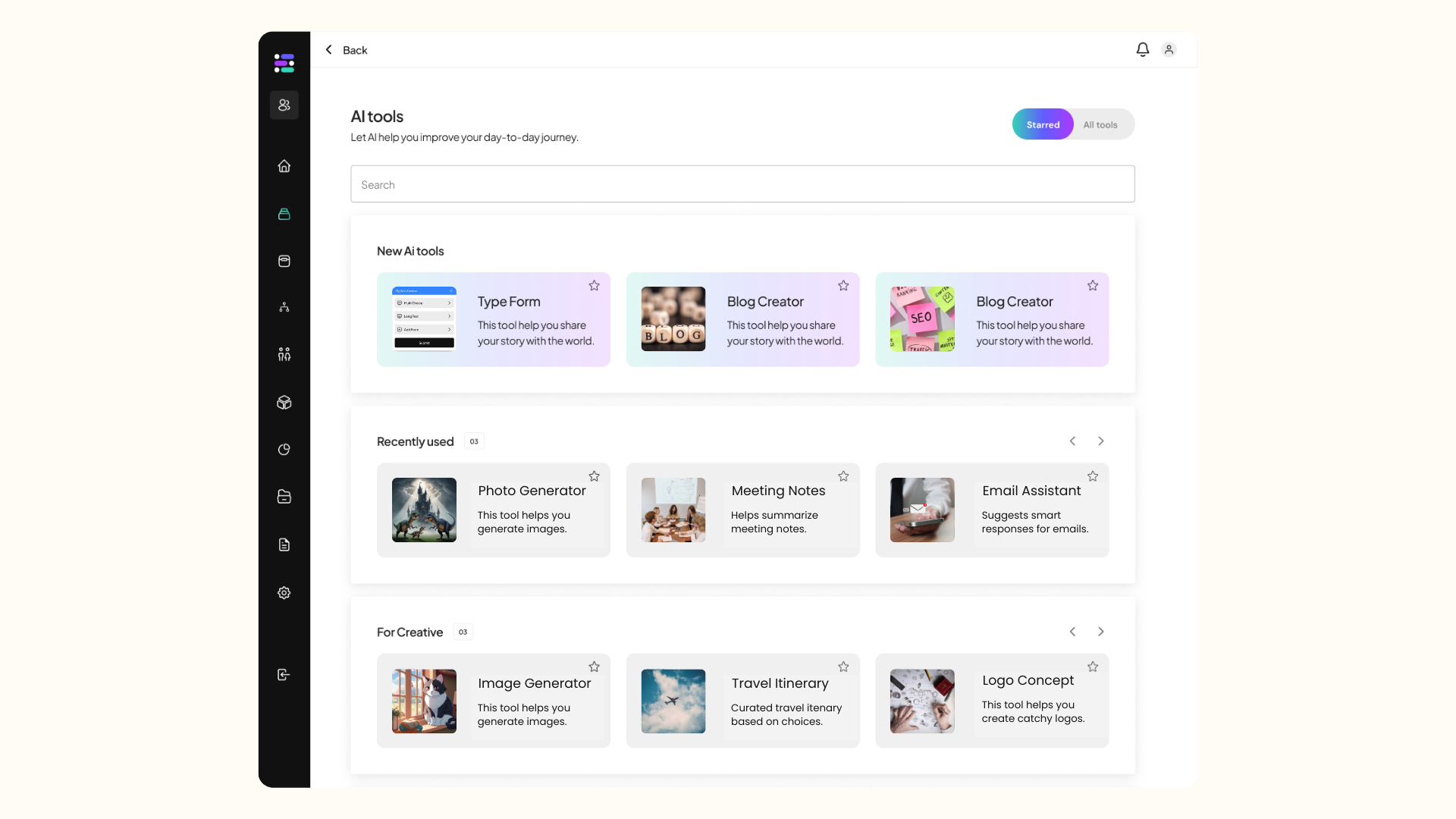Star the Blog Creator card with SEO image
Viewport: 1456px width, 819px height.
[1093, 286]
